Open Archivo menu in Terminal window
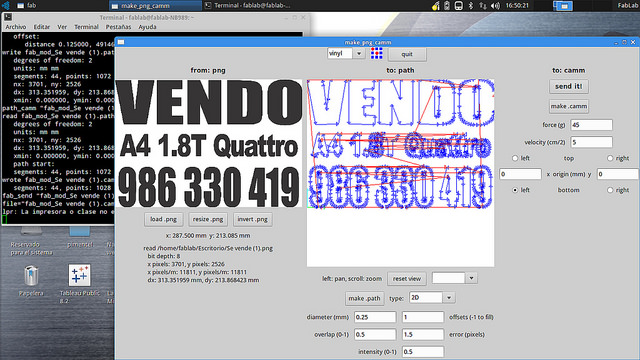Screen dimensions: 640x360 point(16,27)
